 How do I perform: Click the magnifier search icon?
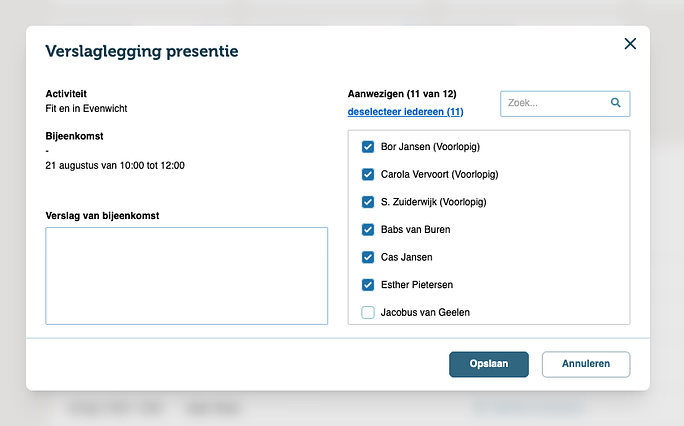coord(616,103)
